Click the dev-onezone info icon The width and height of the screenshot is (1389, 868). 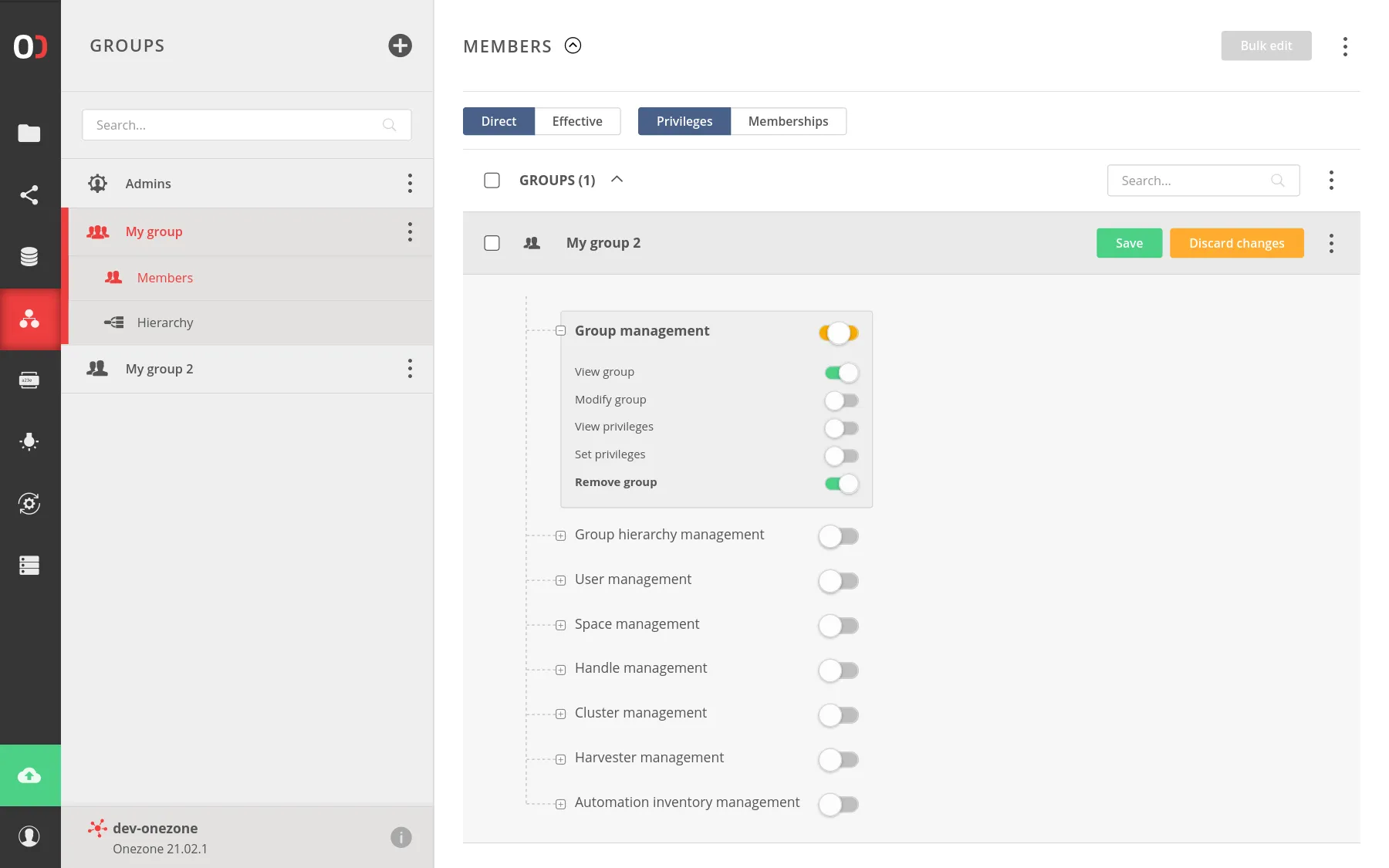400,837
